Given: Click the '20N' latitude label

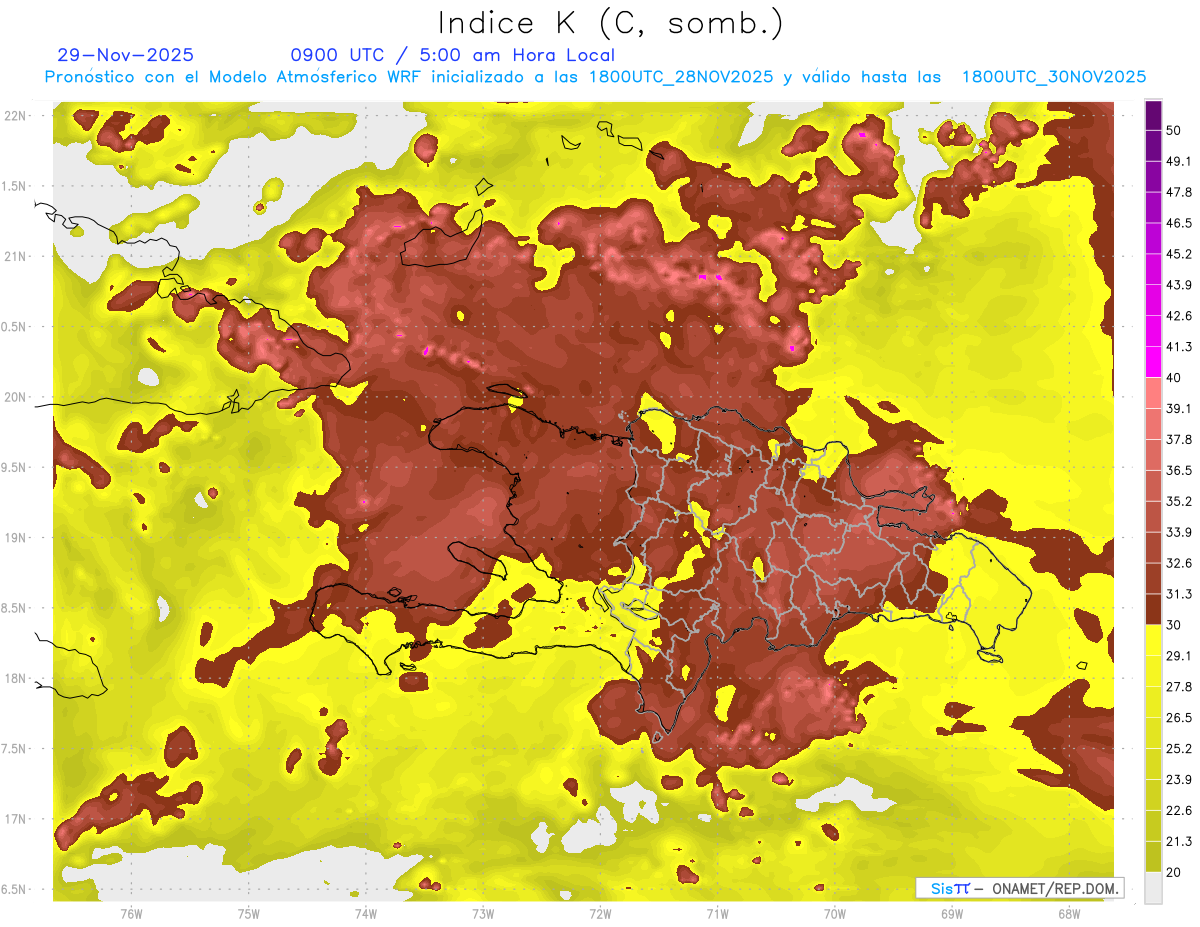Looking at the screenshot, I should click(x=16, y=398).
